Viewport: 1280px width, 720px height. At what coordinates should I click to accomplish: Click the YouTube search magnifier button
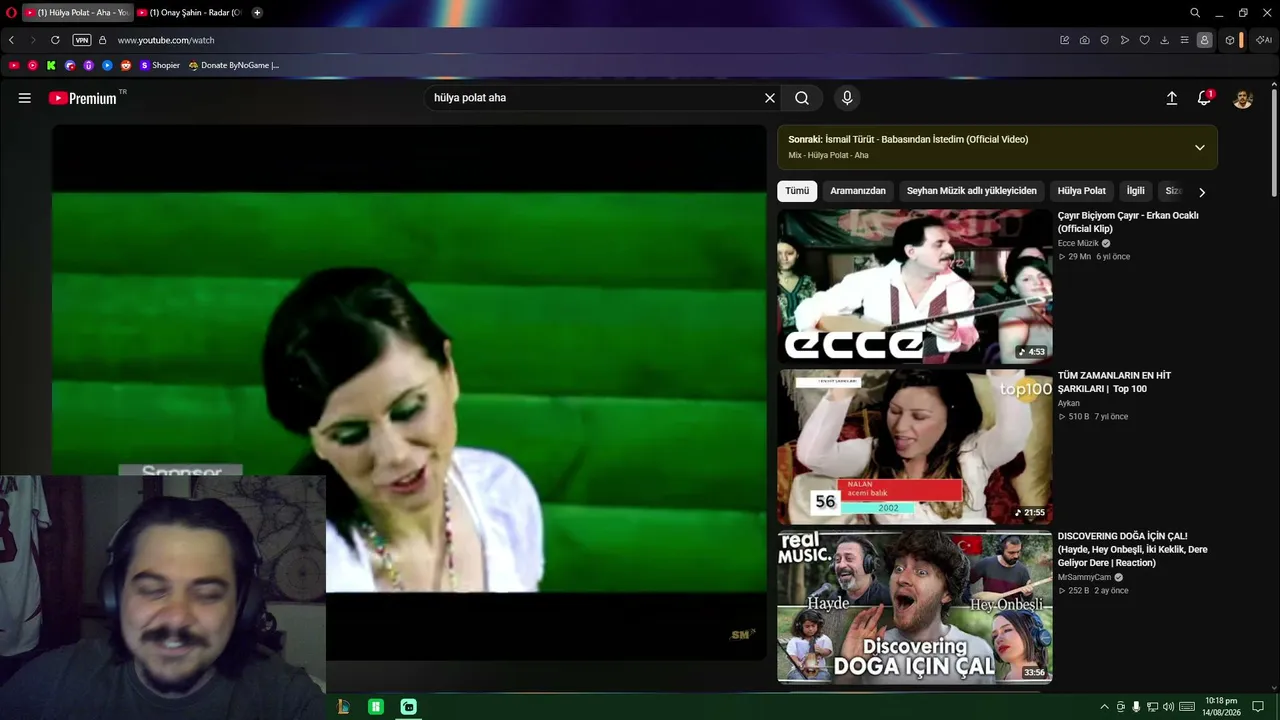click(x=802, y=98)
